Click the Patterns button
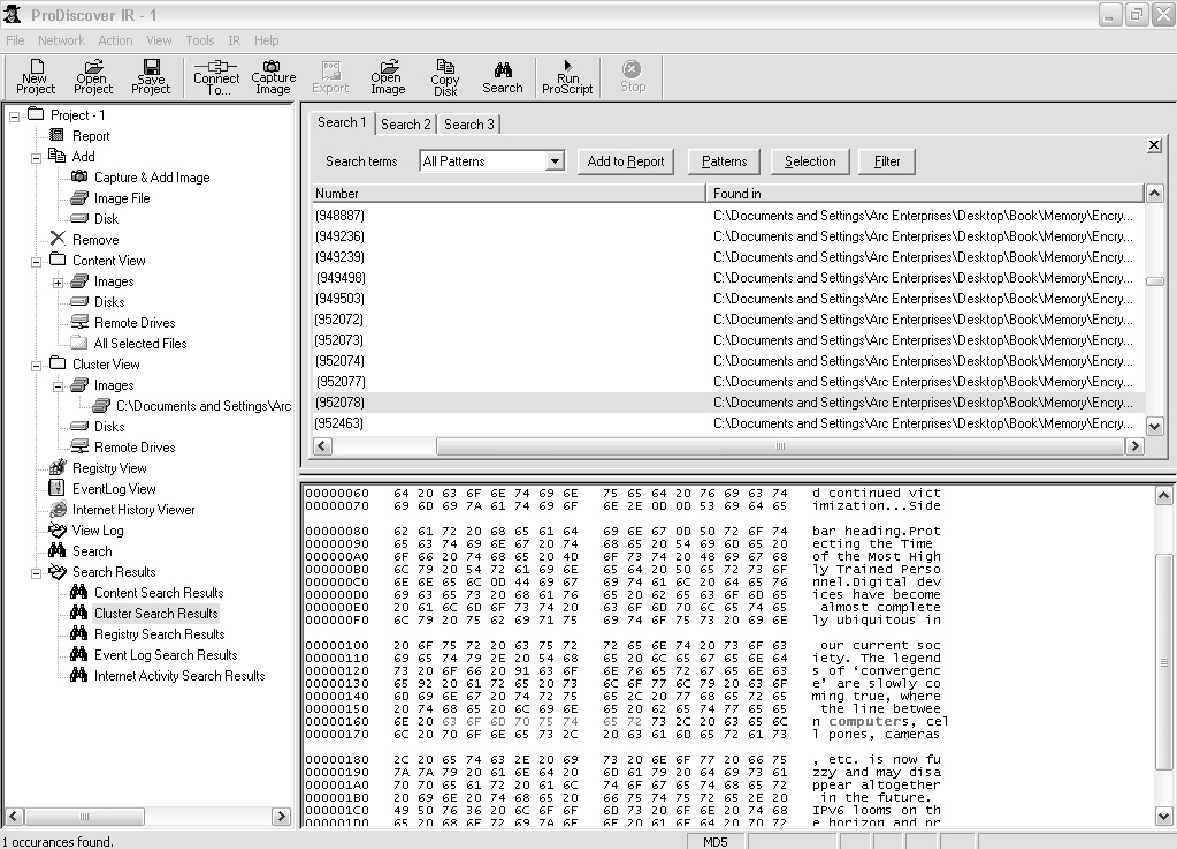Viewport: 1177px width, 849px height. 724,161
